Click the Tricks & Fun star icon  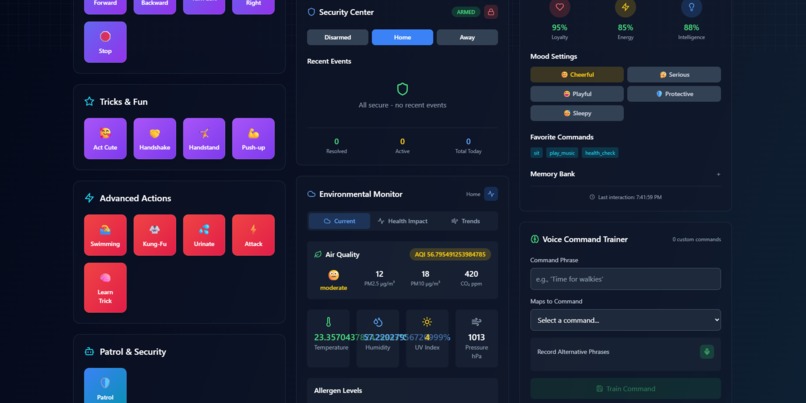point(89,102)
